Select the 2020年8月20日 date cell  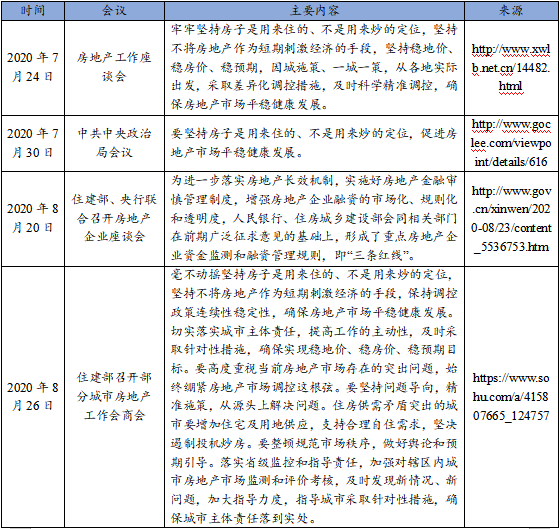[32, 218]
